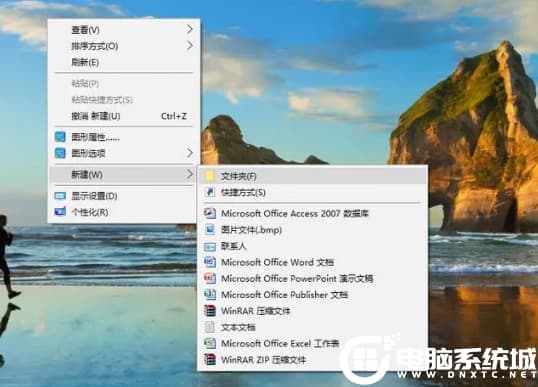Create new WinRAR ZIP 压缩文件
This screenshot has height=387, width=538.
click(313, 360)
